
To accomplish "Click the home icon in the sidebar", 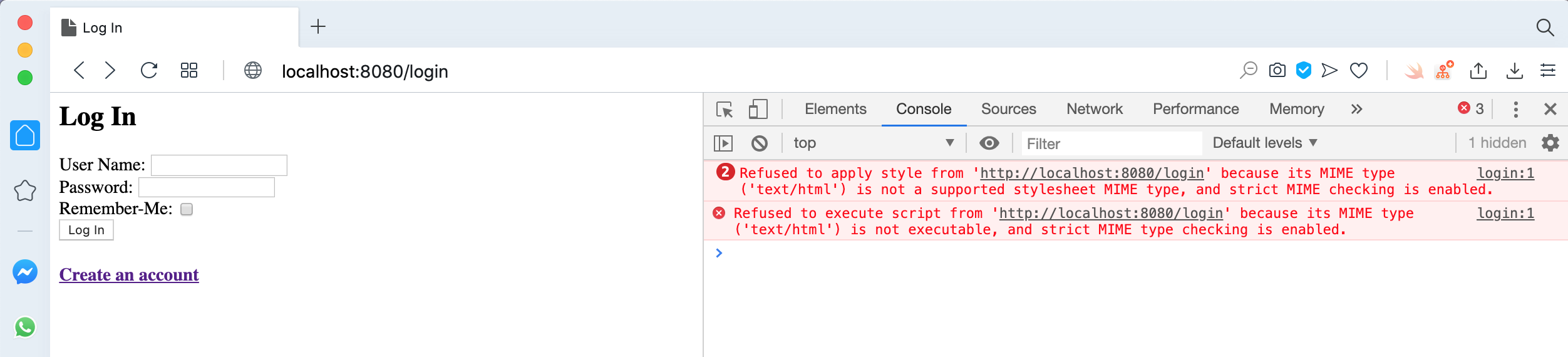I will click(25, 135).
